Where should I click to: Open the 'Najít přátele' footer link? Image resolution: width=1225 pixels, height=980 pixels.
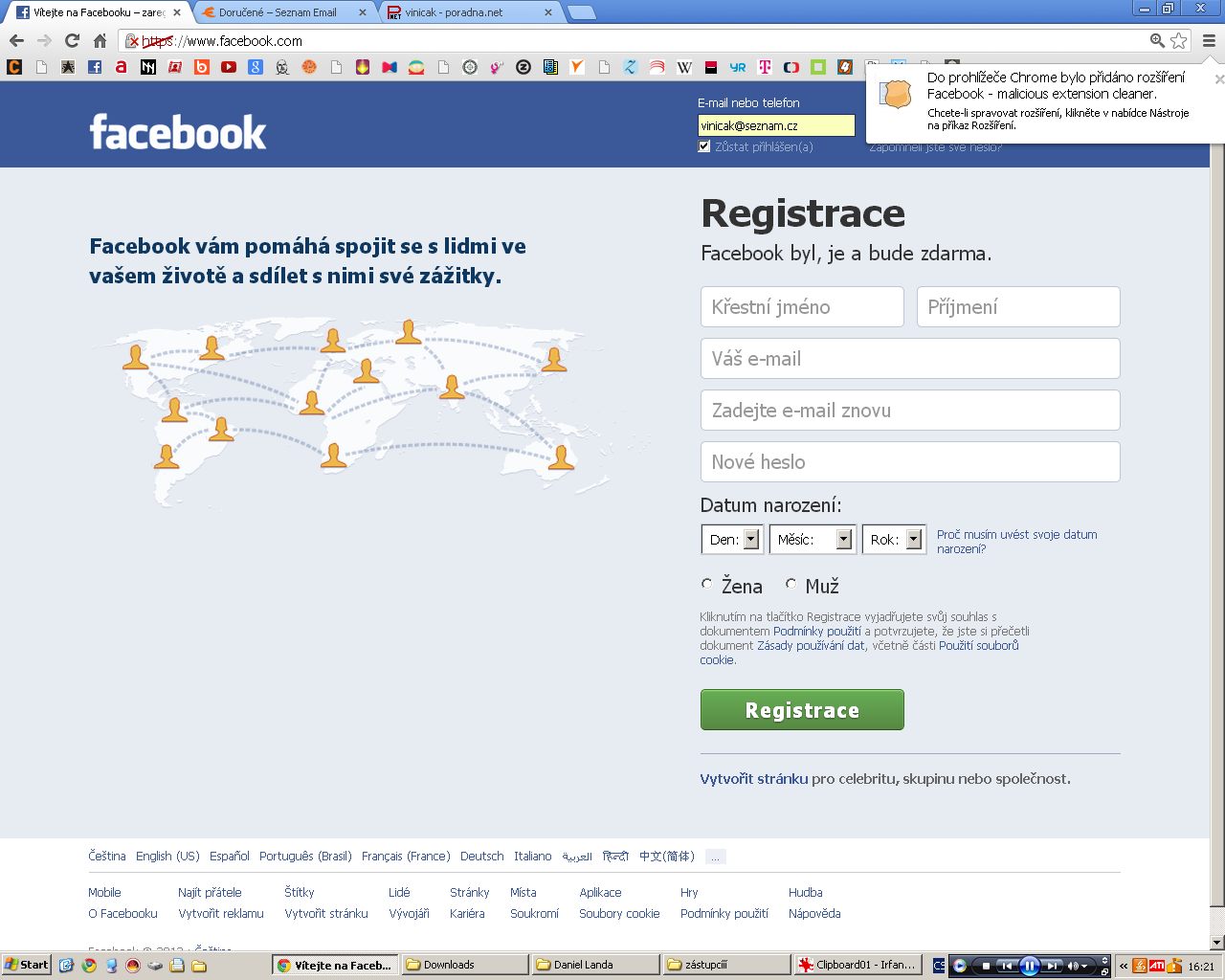point(210,893)
